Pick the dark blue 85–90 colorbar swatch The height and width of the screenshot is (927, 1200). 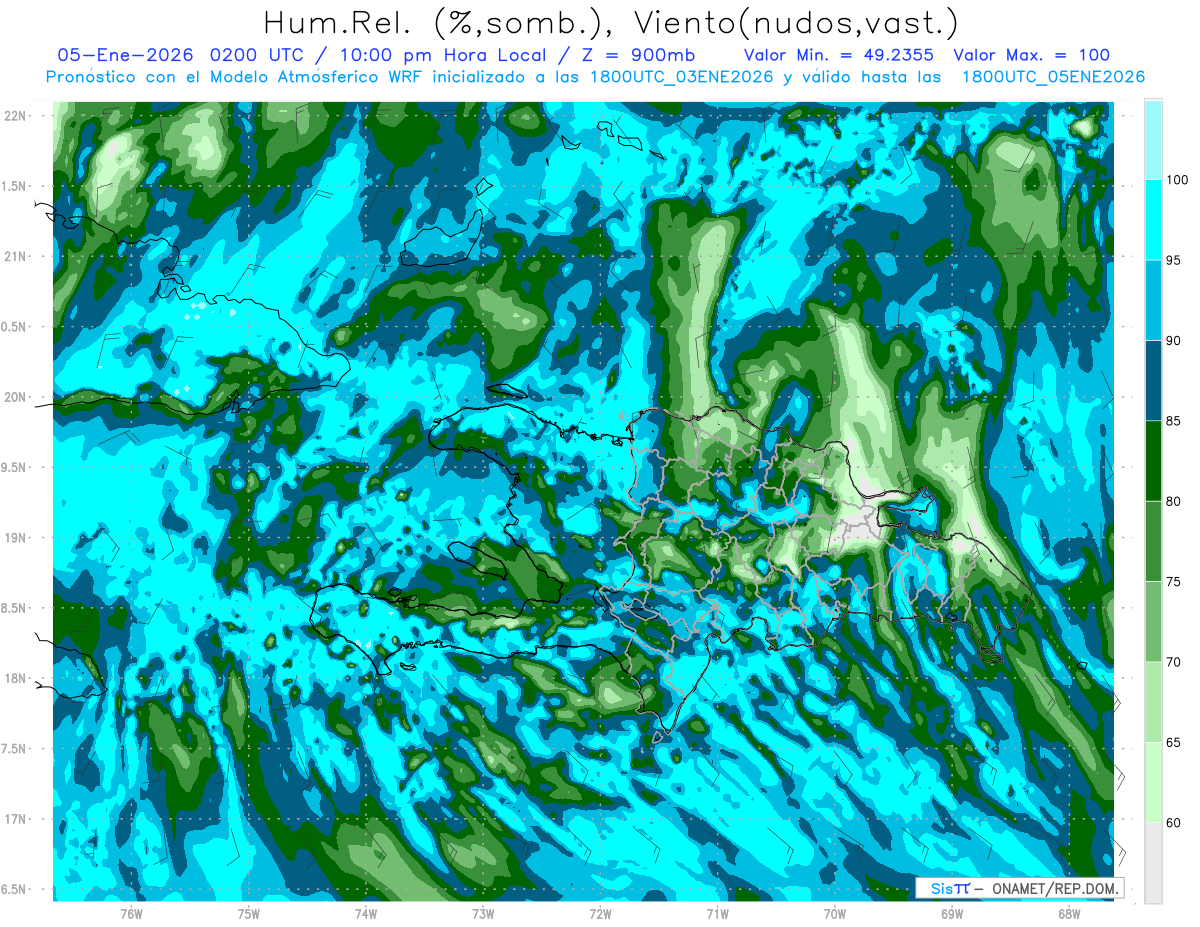pyautogui.click(x=1153, y=381)
